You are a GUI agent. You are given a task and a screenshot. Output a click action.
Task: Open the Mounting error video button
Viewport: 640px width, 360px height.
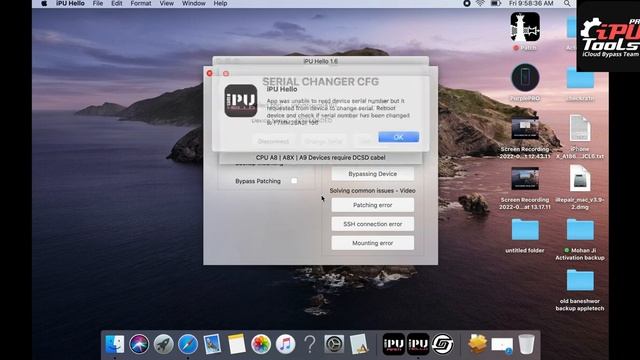tap(372, 243)
